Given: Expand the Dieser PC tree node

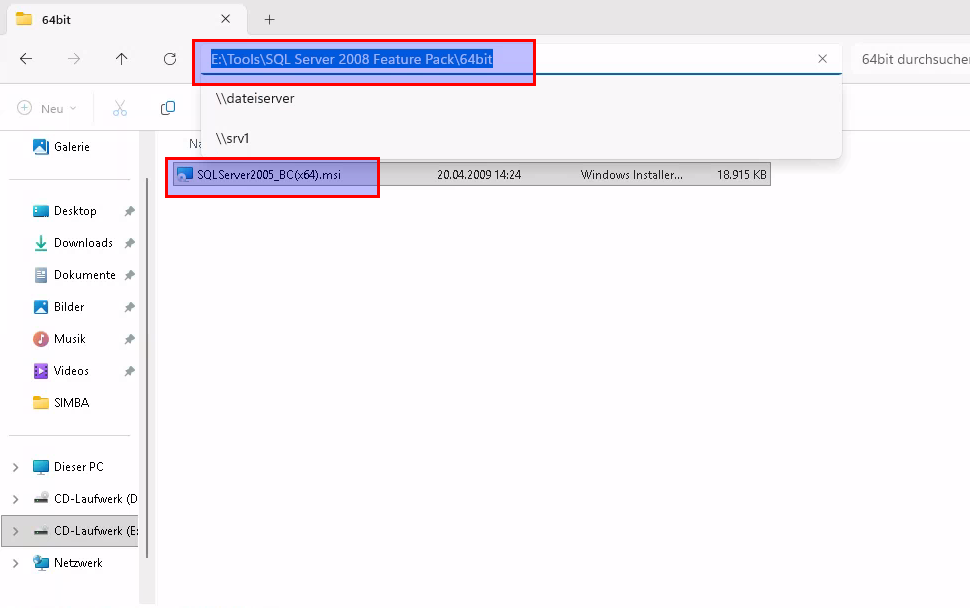Looking at the screenshot, I should (15, 467).
